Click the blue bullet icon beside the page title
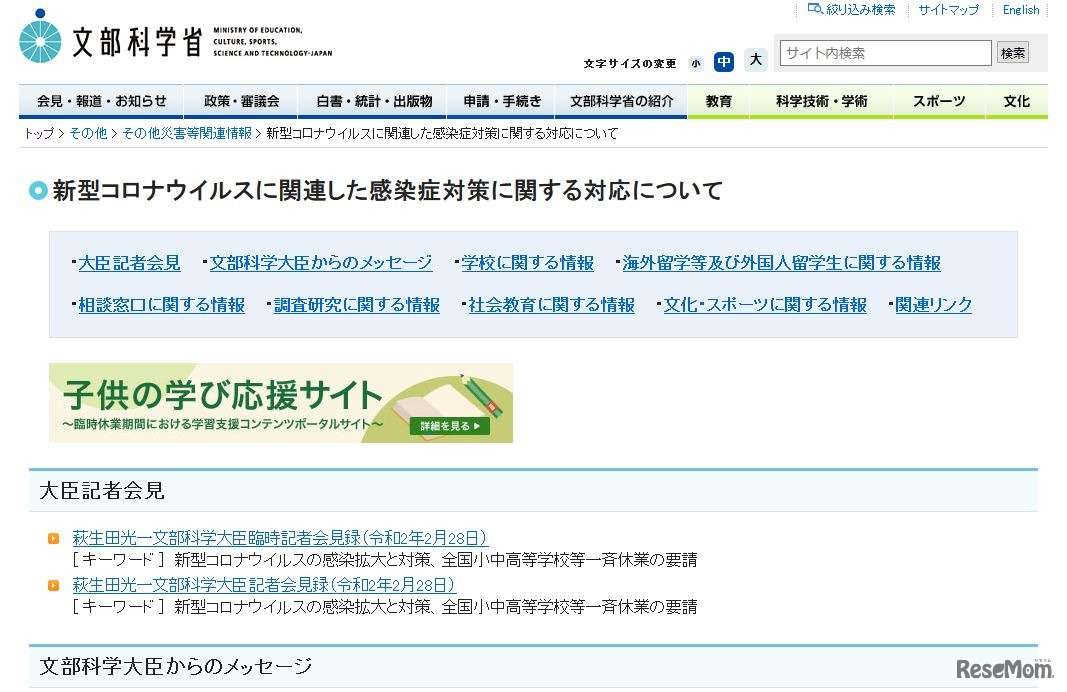This screenshot has width=1067, height=692. (39, 189)
